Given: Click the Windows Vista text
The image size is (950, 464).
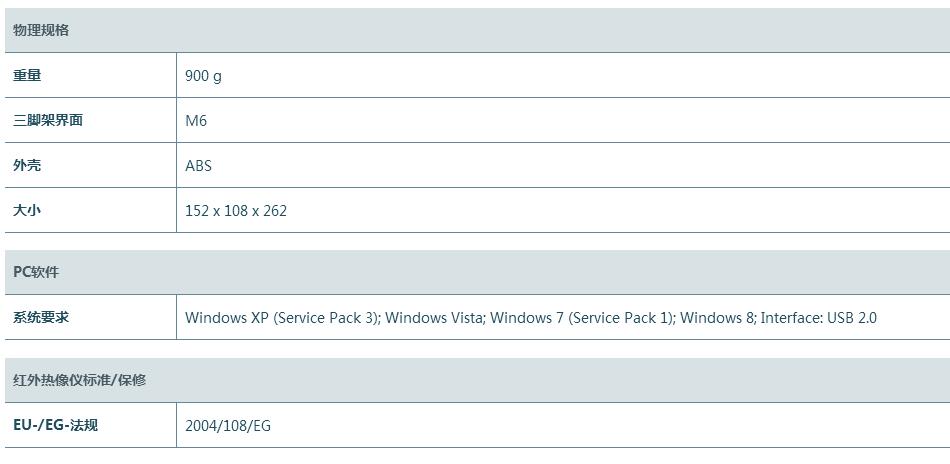Looking at the screenshot, I should coord(434,317).
